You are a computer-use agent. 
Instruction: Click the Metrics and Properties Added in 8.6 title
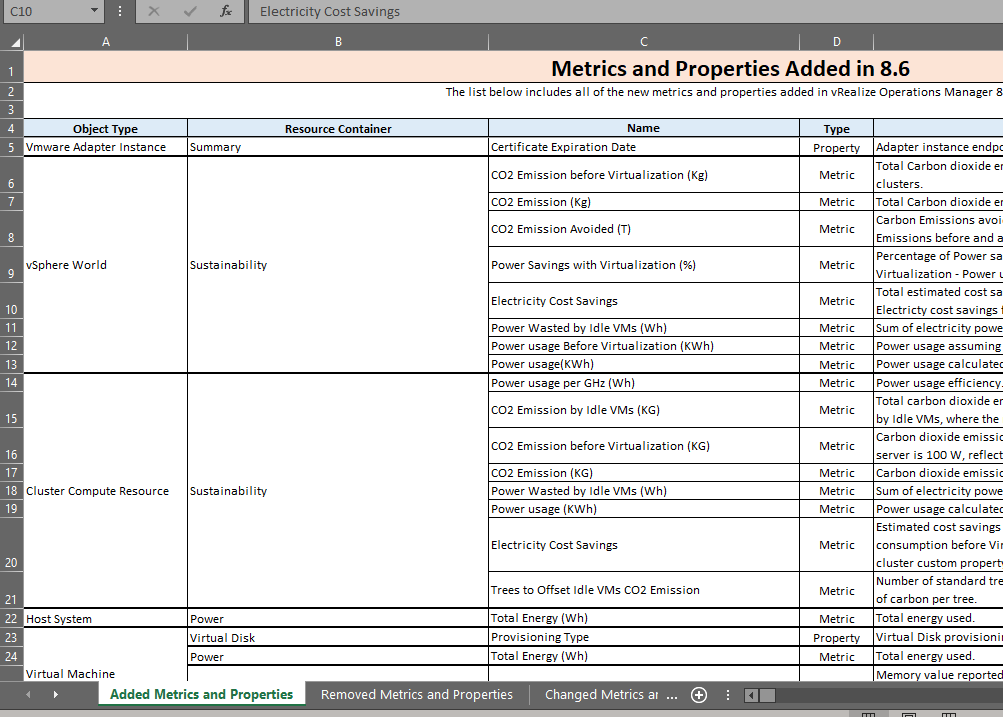(730, 68)
